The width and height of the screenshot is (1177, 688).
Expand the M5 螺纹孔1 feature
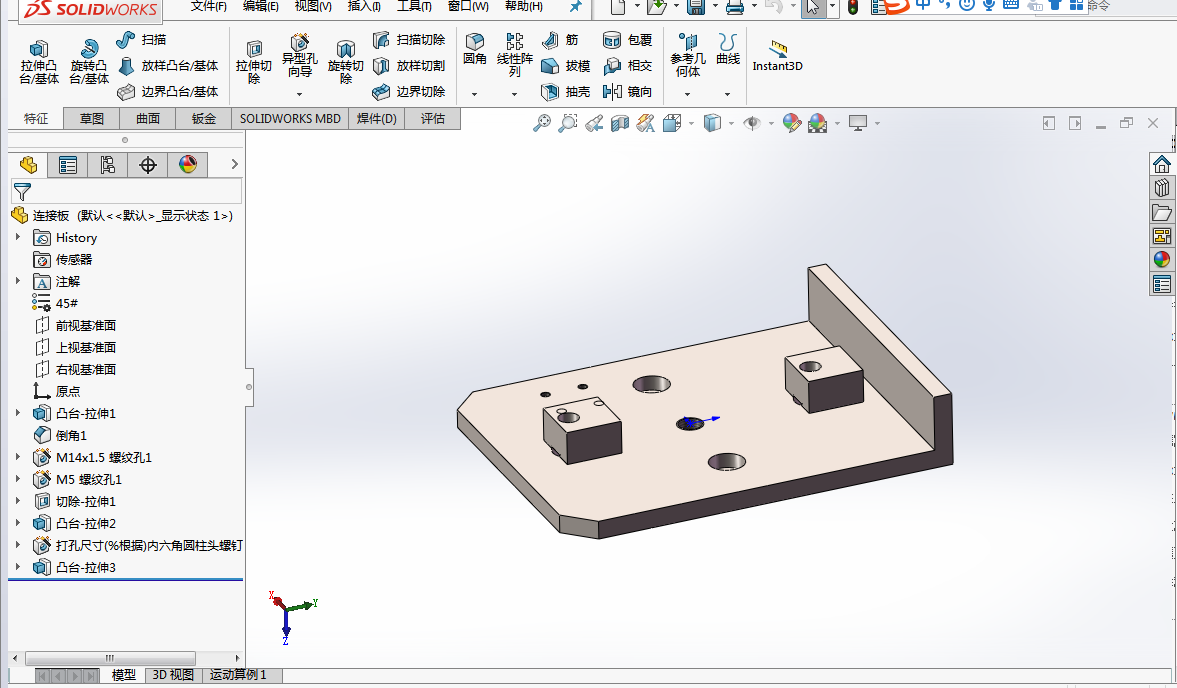pos(18,479)
